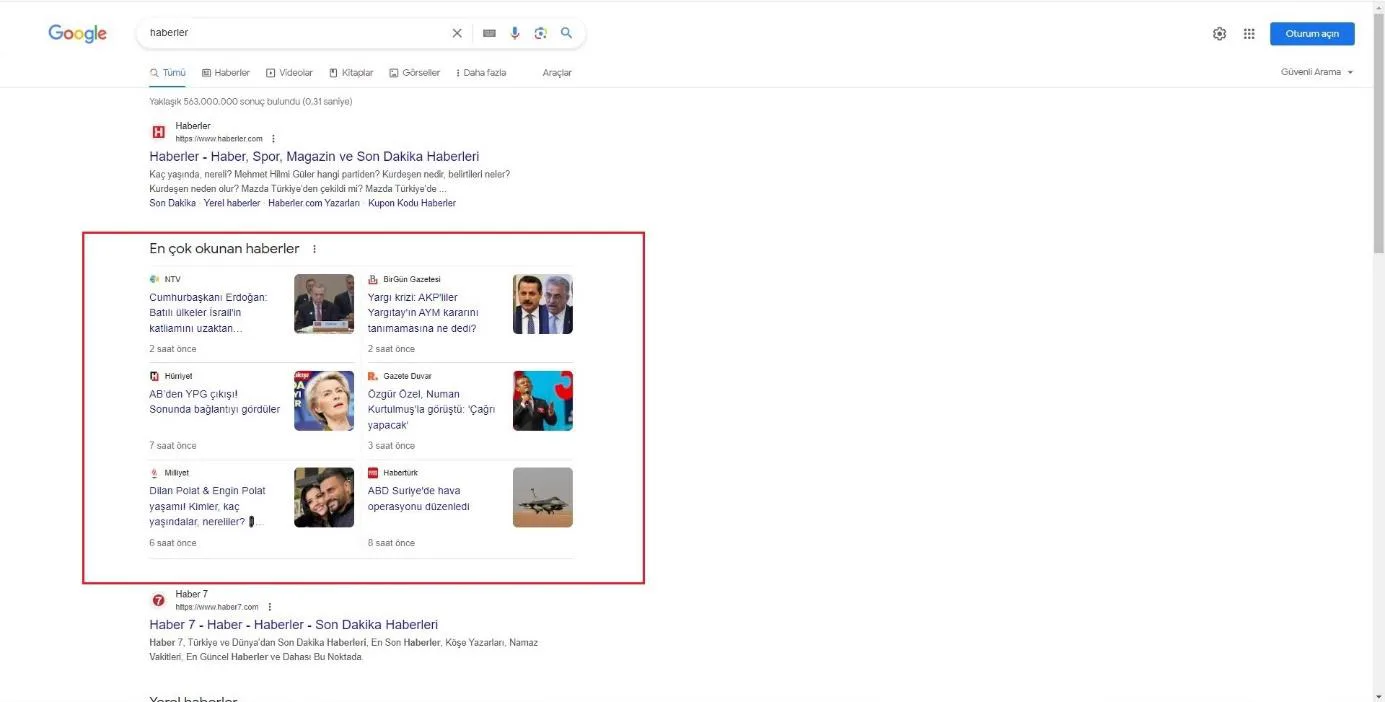Click the 7 saat önce timestamp

[173, 446]
